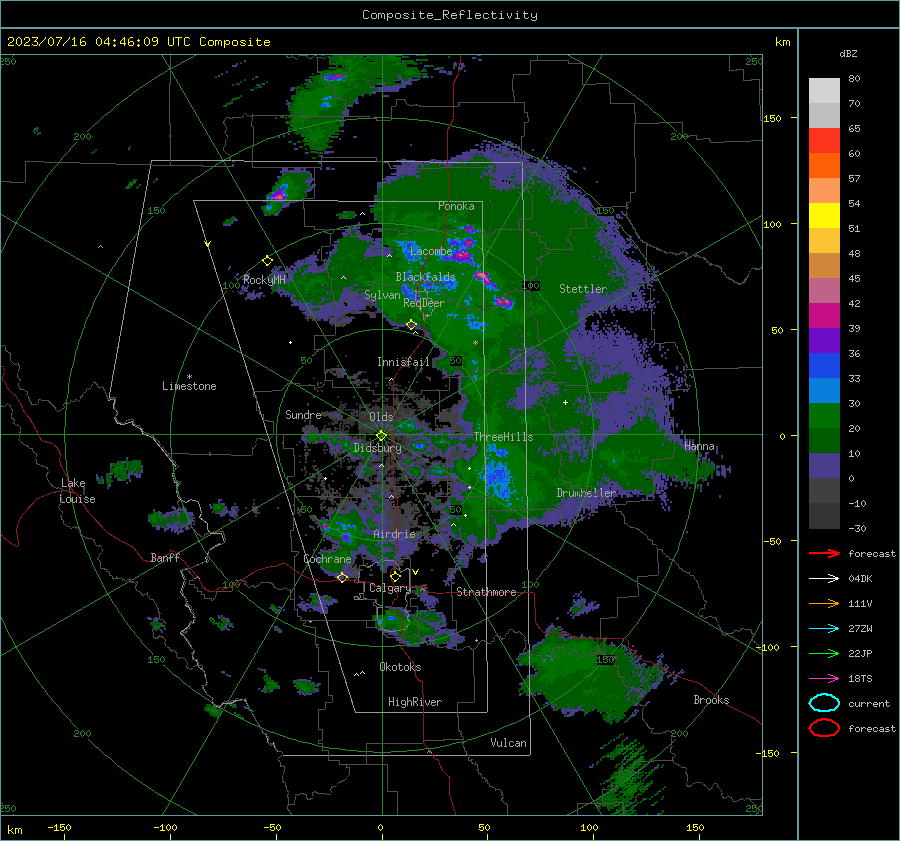Image resolution: width=900 pixels, height=841 pixels.
Task: Click the Composite_Reflectivity title
Action: click(x=450, y=15)
